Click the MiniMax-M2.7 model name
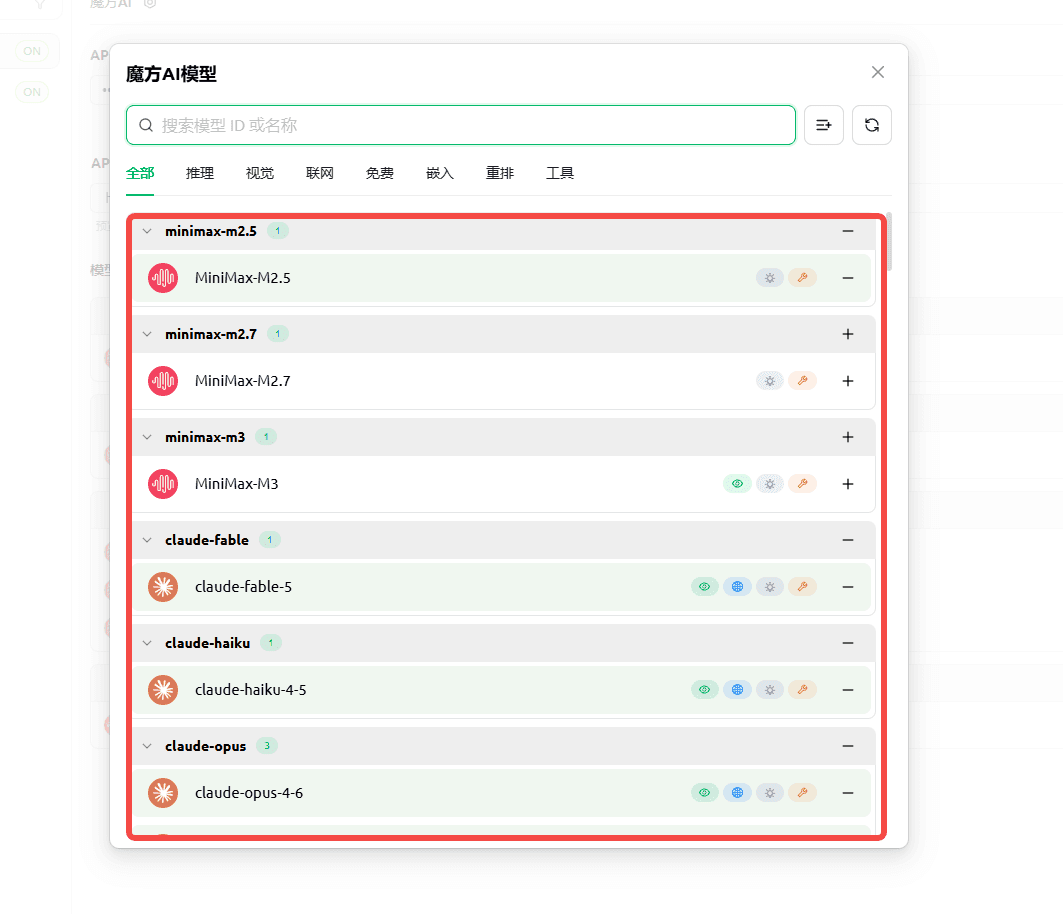The height and width of the screenshot is (914, 1063). (243, 381)
